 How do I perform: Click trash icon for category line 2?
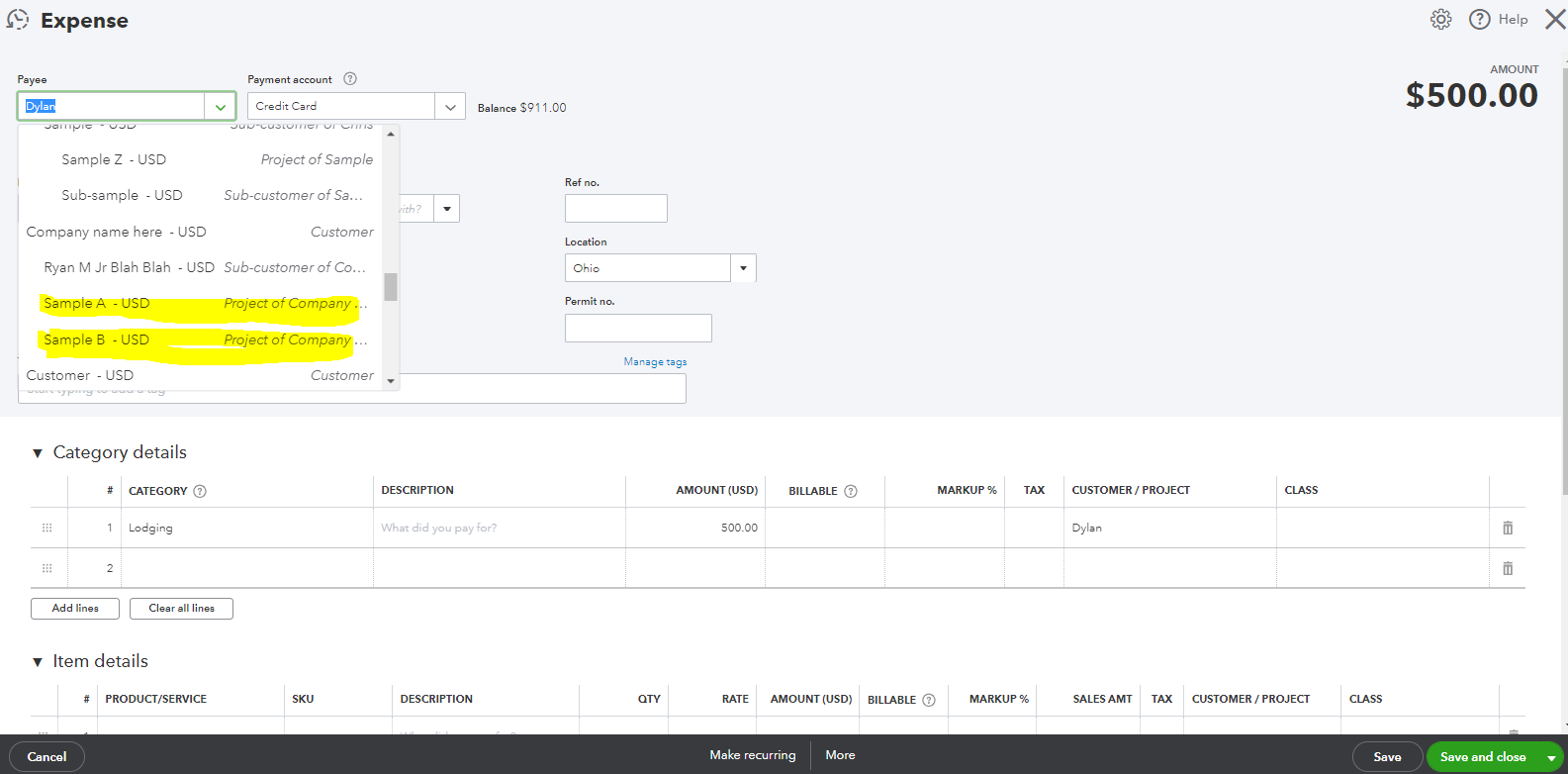coord(1507,569)
